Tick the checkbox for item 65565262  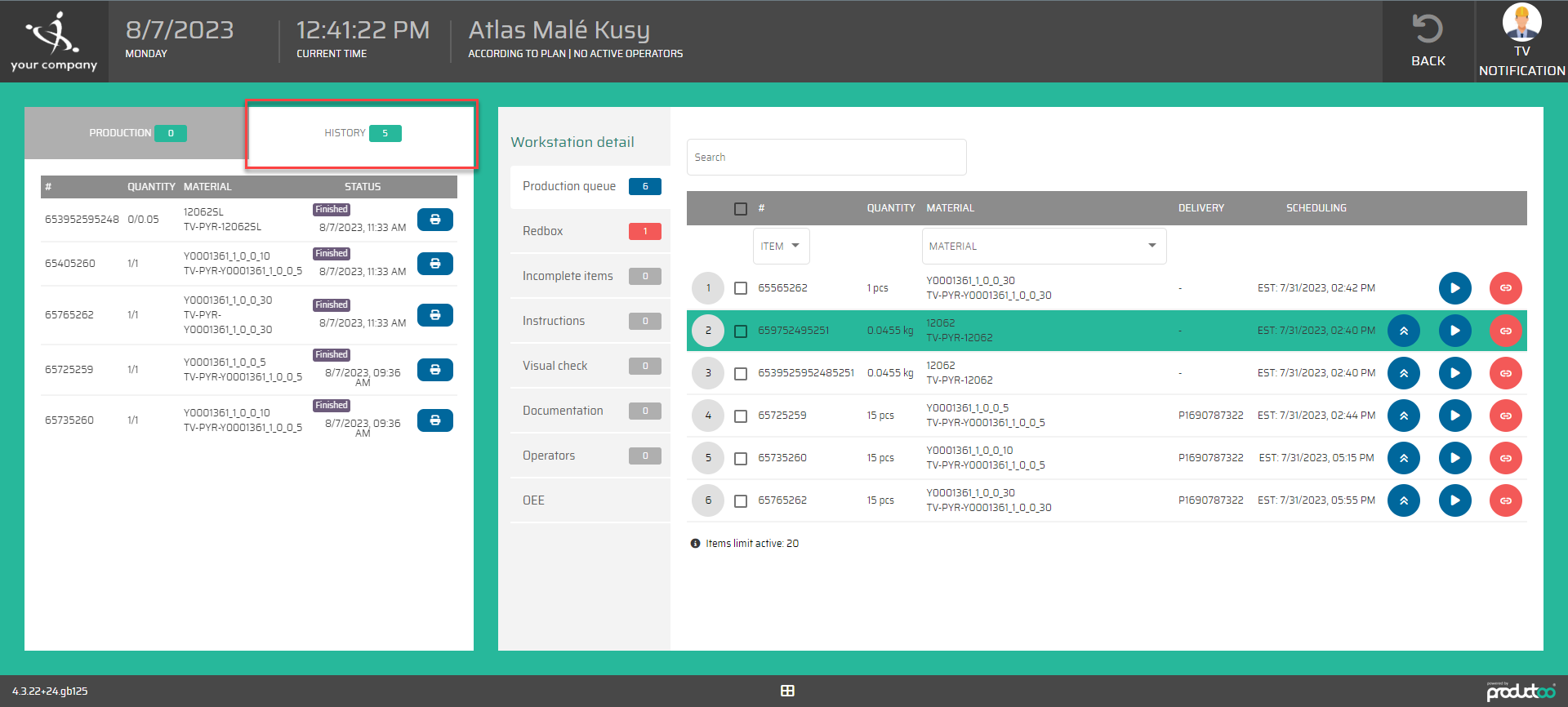click(x=741, y=288)
